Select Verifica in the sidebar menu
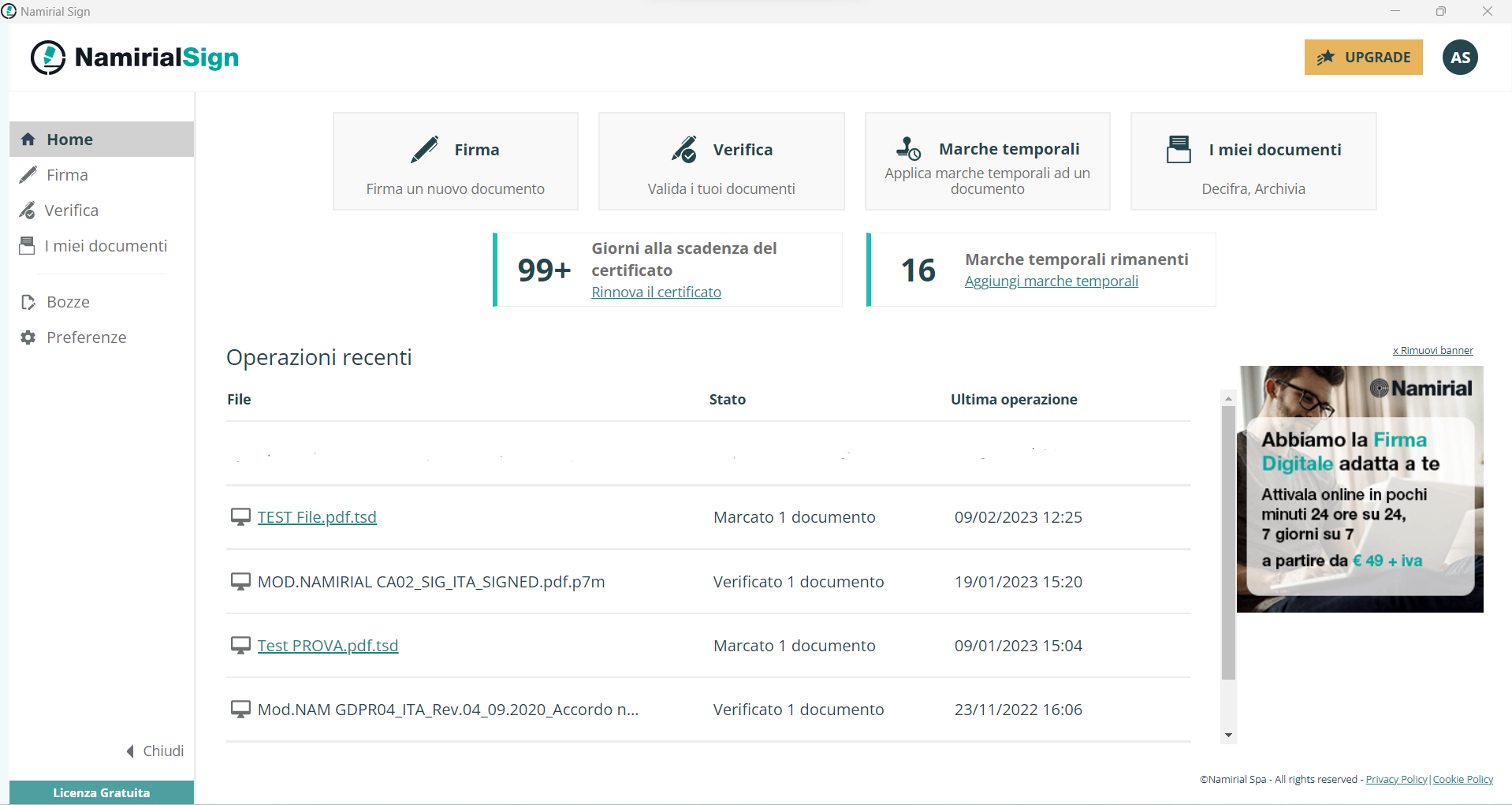Viewport: 1512px width, 805px height. point(71,211)
